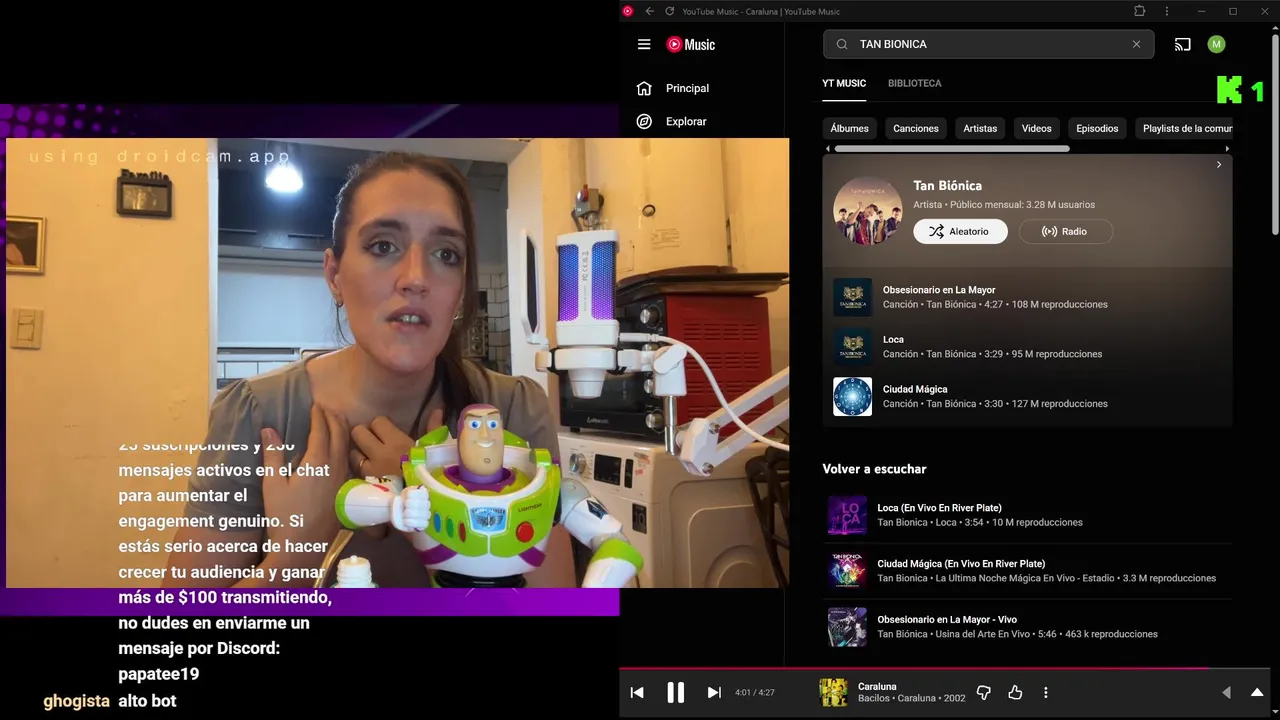
Task: Filter results by Canciones
Action: (916, 128)
